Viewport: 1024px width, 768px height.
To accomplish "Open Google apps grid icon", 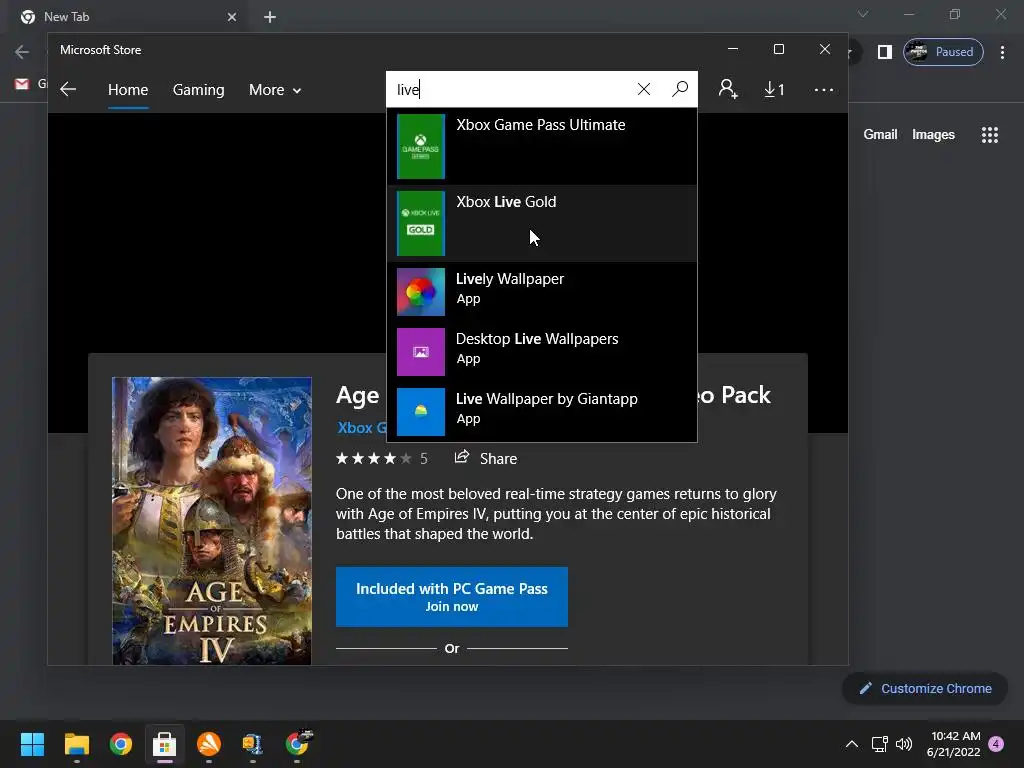I will [x=989, y=135].
